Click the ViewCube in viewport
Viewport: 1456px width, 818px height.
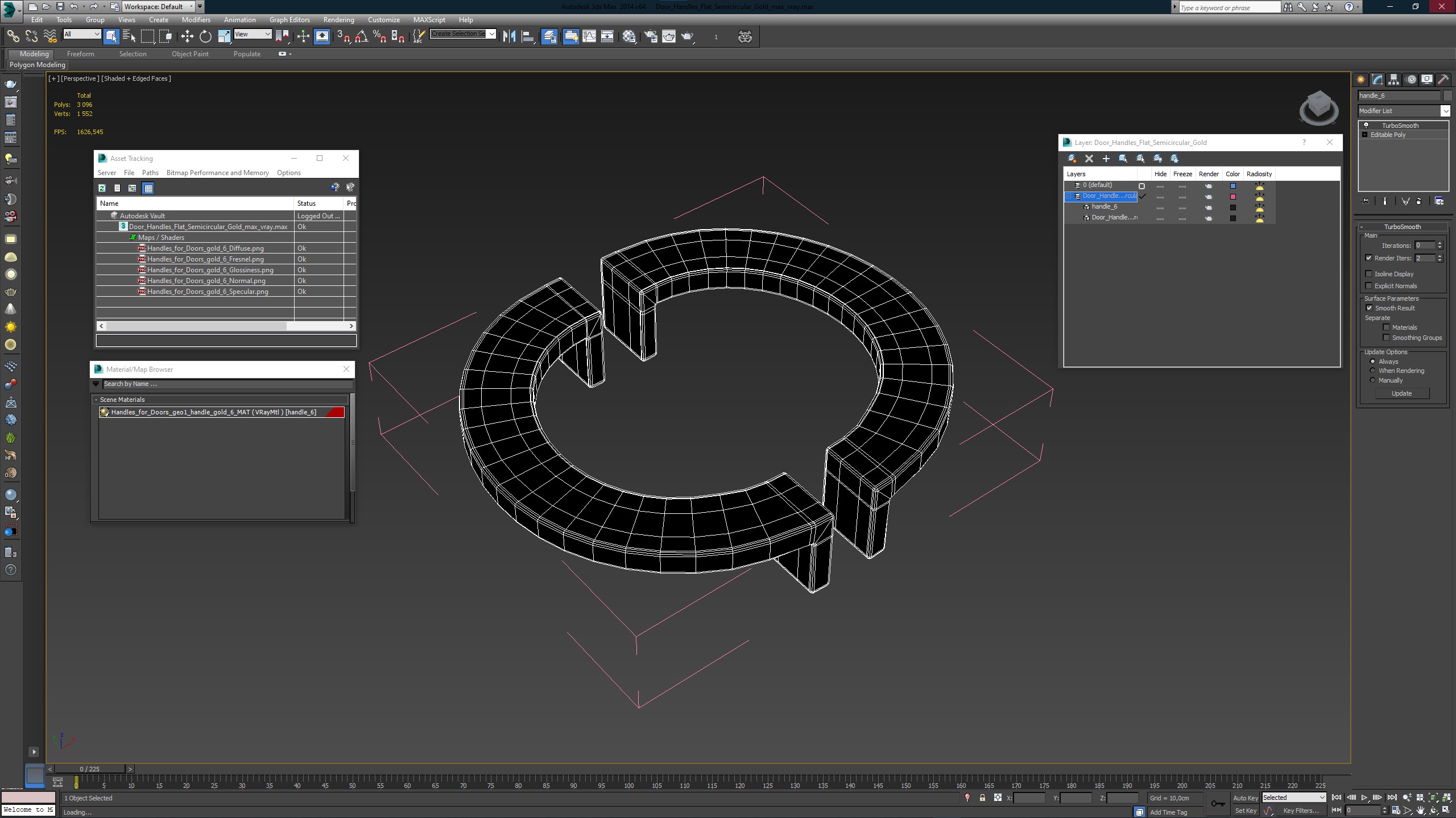(x=1318, y=107)
